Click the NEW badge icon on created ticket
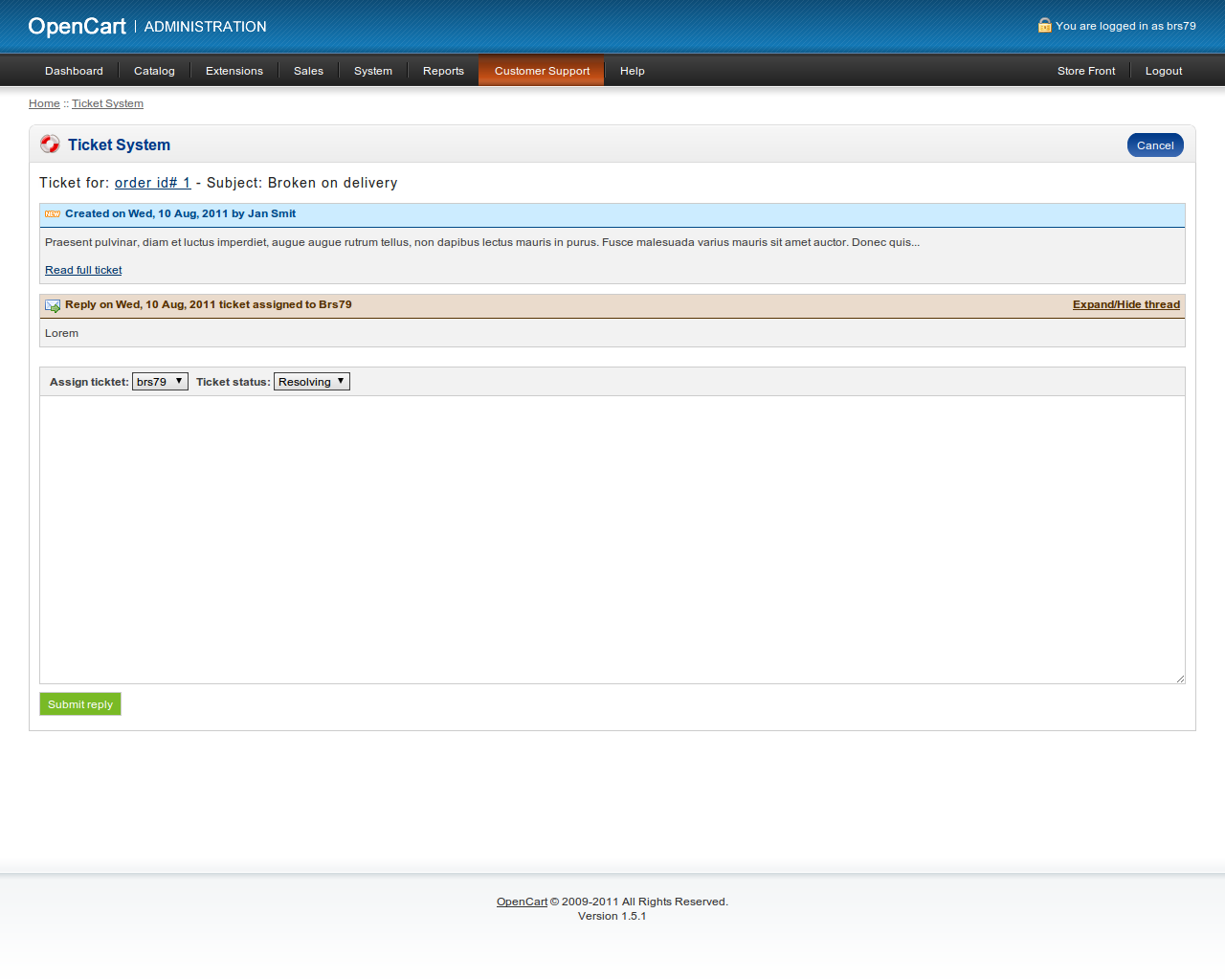1225x980 pixels. (x=53, y=214)
